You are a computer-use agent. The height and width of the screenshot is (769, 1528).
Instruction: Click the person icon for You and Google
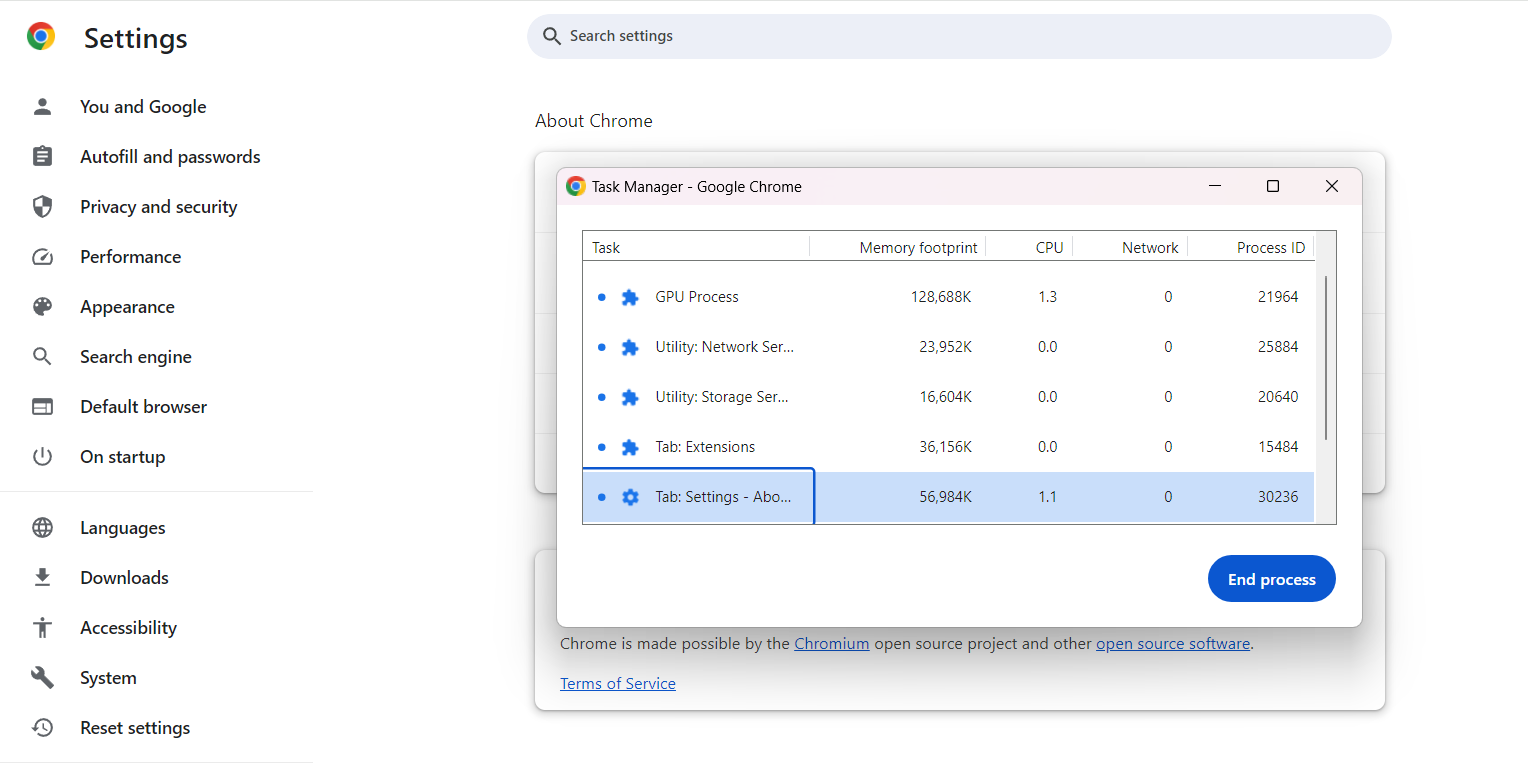[42, 107]
